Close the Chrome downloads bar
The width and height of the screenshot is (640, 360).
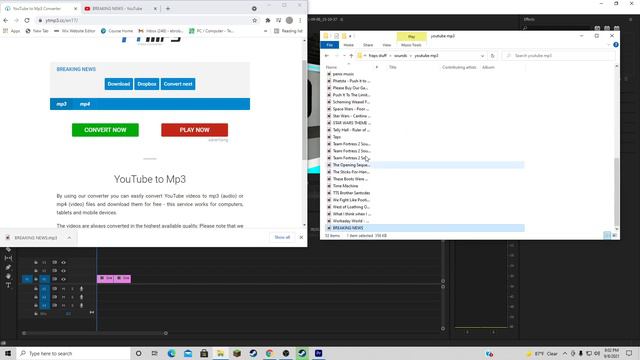[301, 237]
